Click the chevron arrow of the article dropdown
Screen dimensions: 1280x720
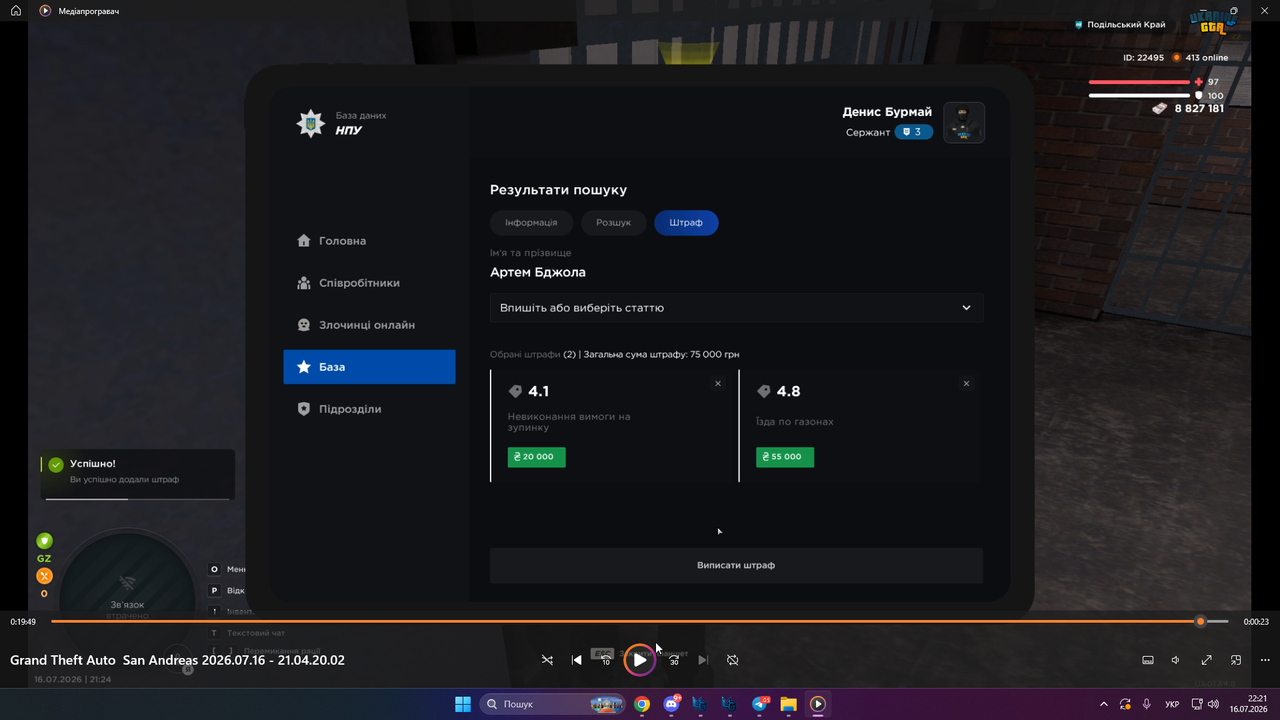tap(966, 308)
